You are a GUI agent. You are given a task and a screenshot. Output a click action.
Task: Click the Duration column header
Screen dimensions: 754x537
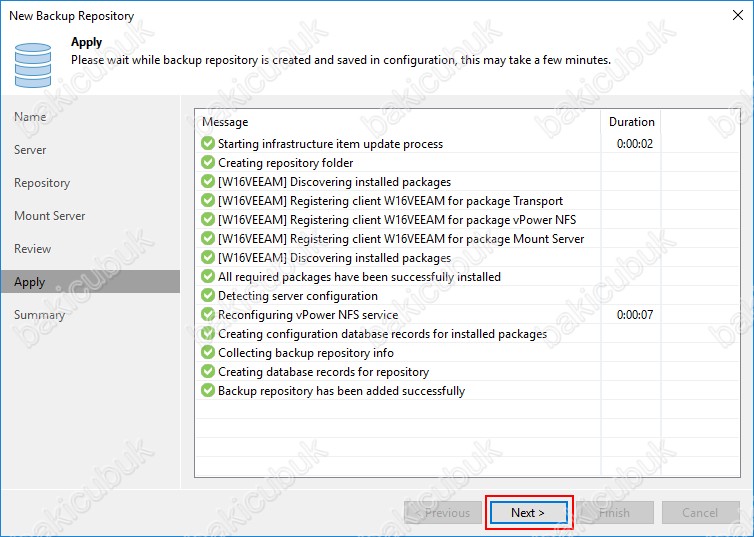click(632, 122)
